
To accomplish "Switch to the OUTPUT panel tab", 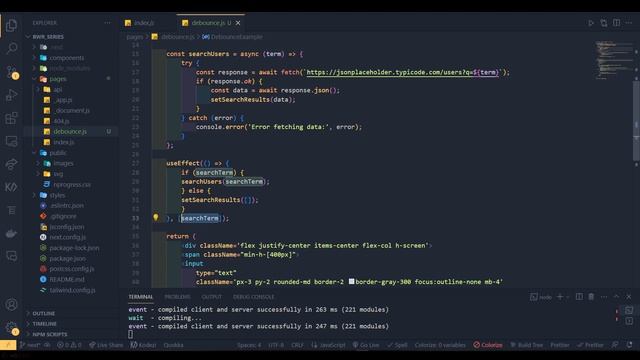I will 211,297.
